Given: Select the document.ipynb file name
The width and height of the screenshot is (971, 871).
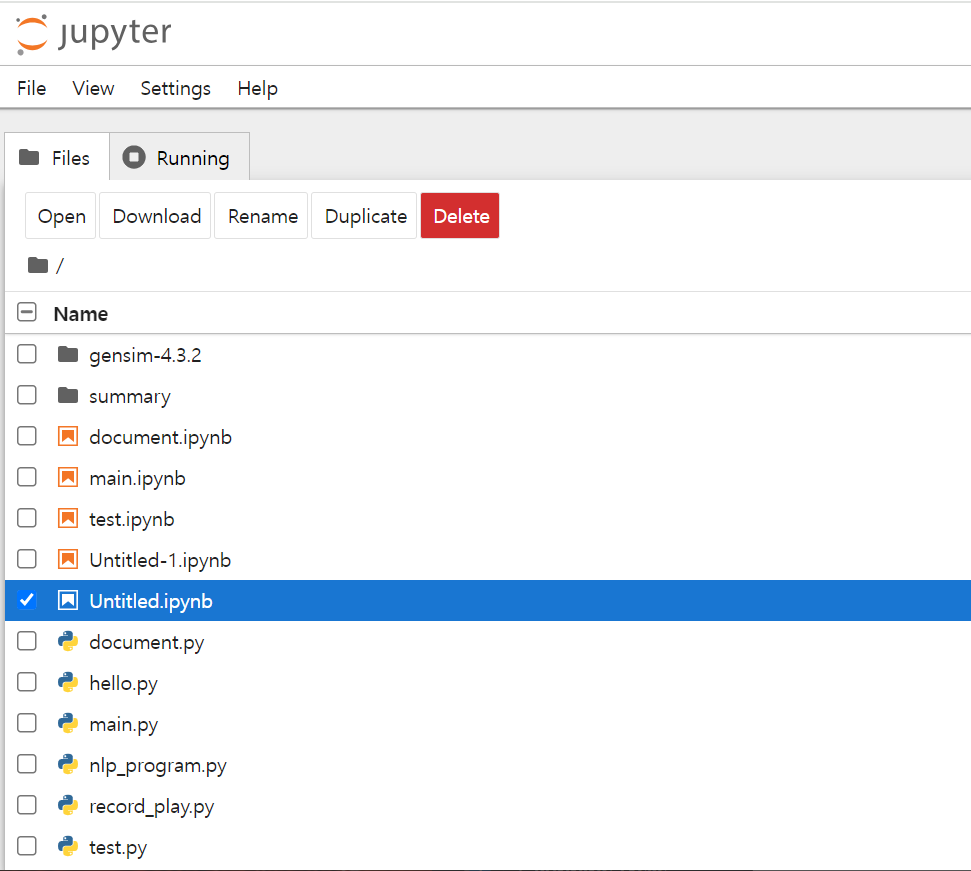Looking at the screenshot, I should [x=161, y=437].
